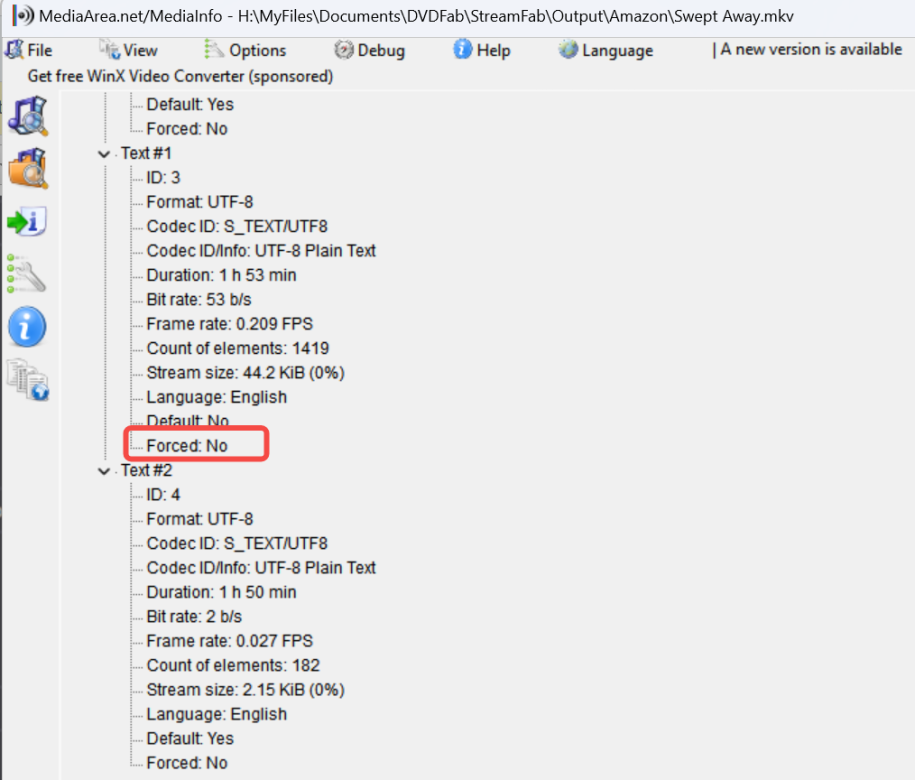Select Forced: No row under Text #1
The image size is (915, 780).
point(187,446)
